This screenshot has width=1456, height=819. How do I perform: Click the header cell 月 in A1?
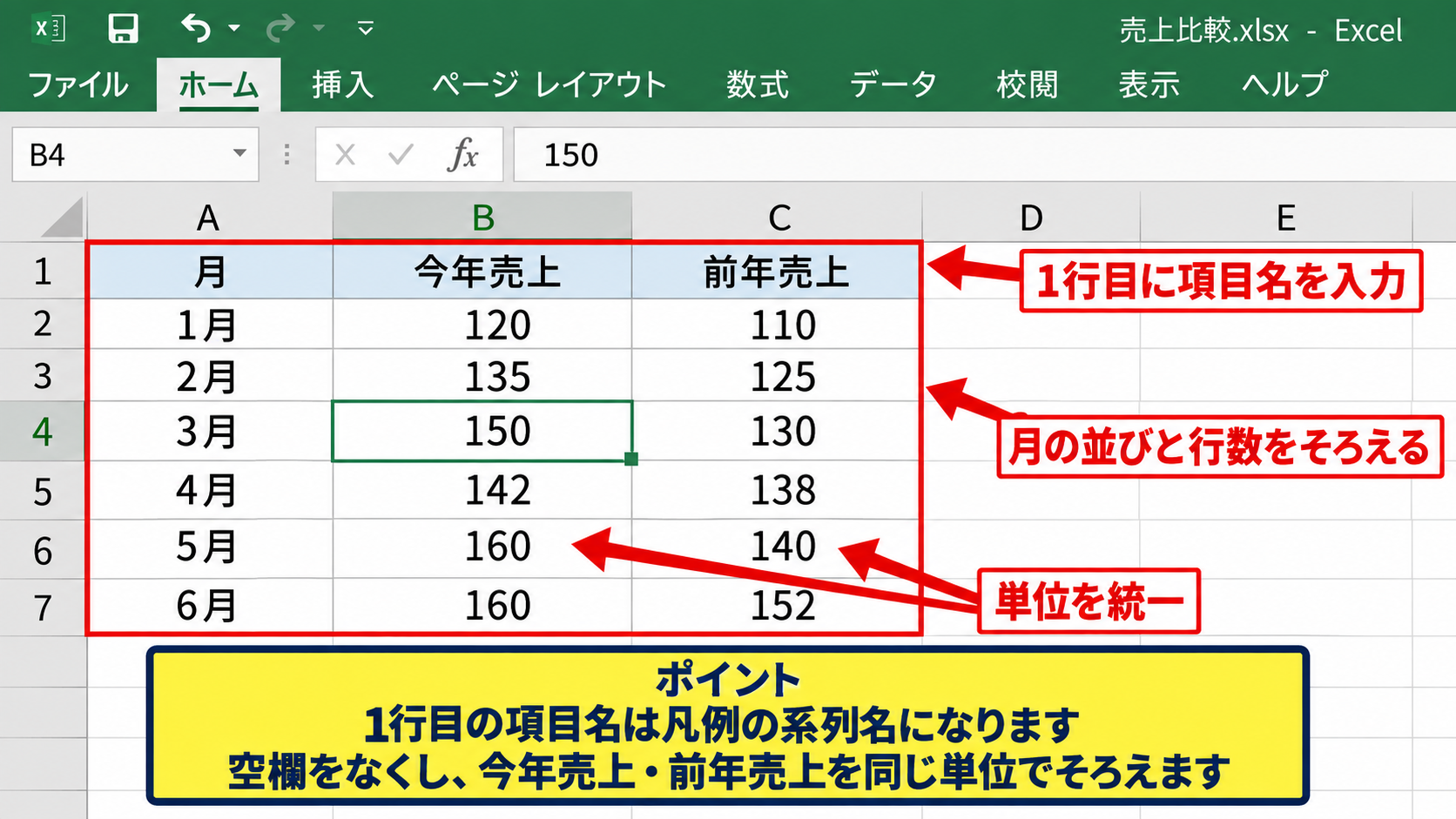pyautogui.click(x=210, y=272)
